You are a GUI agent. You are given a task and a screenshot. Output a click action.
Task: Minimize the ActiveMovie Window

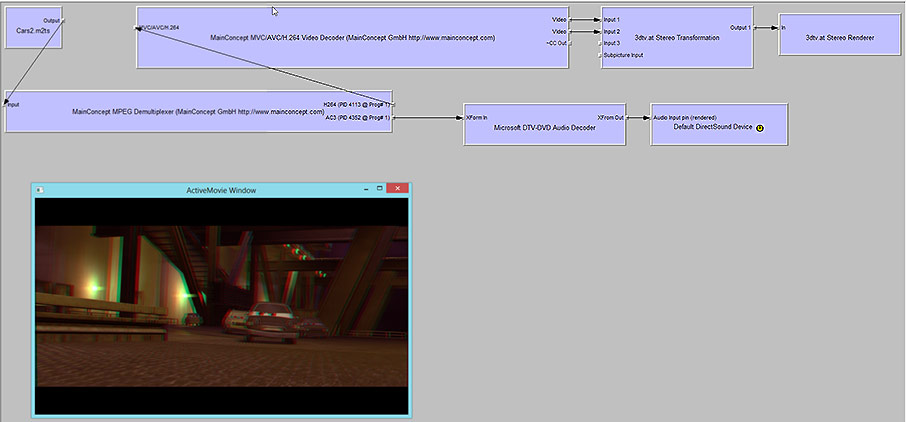(x=366, y=189)
